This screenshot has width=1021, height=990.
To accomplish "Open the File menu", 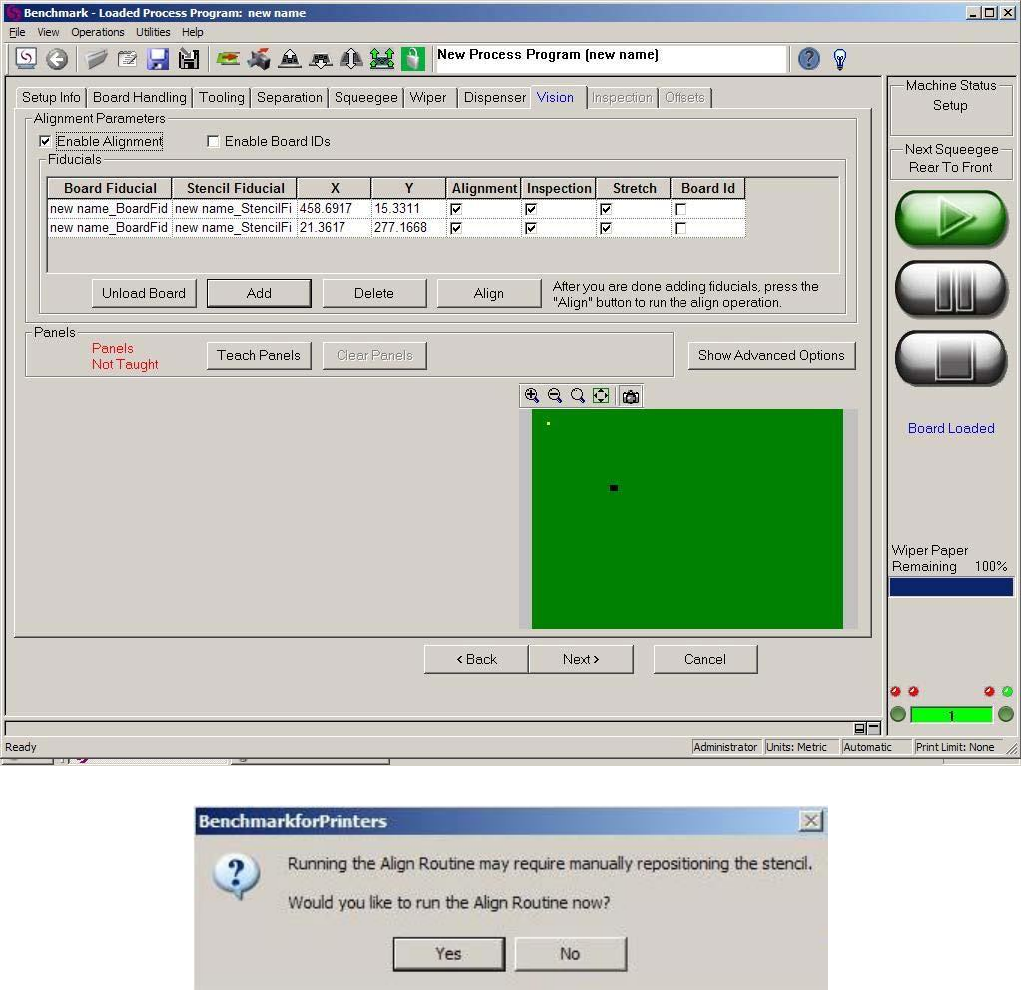I will [17, 32].
